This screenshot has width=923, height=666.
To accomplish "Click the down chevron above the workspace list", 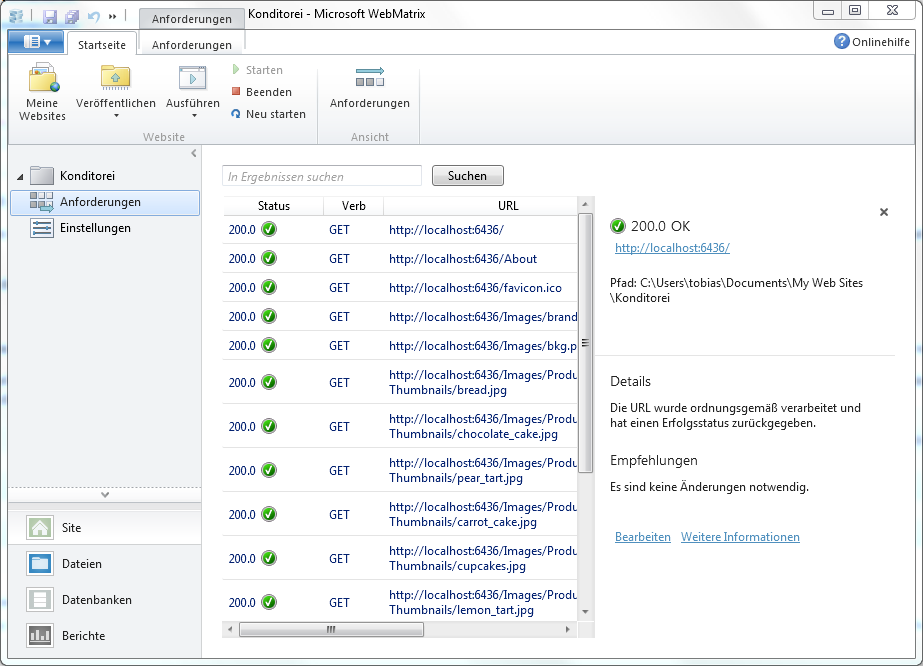I will click(105, 495).
